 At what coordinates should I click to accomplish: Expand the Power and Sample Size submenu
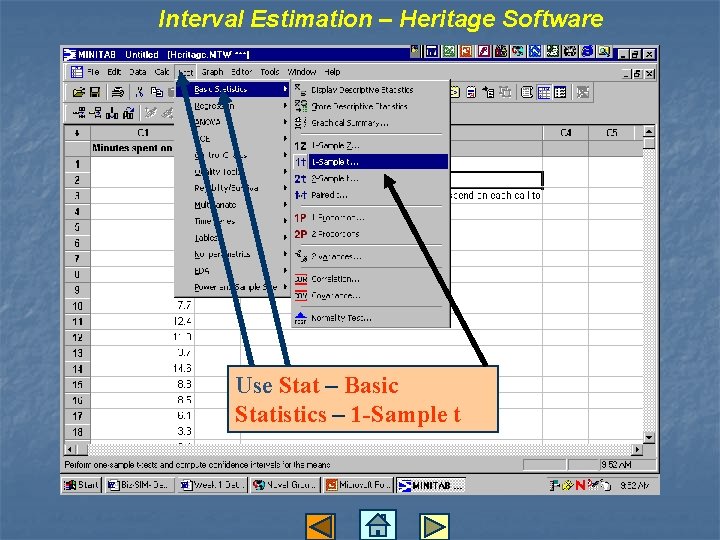point(232,287)
